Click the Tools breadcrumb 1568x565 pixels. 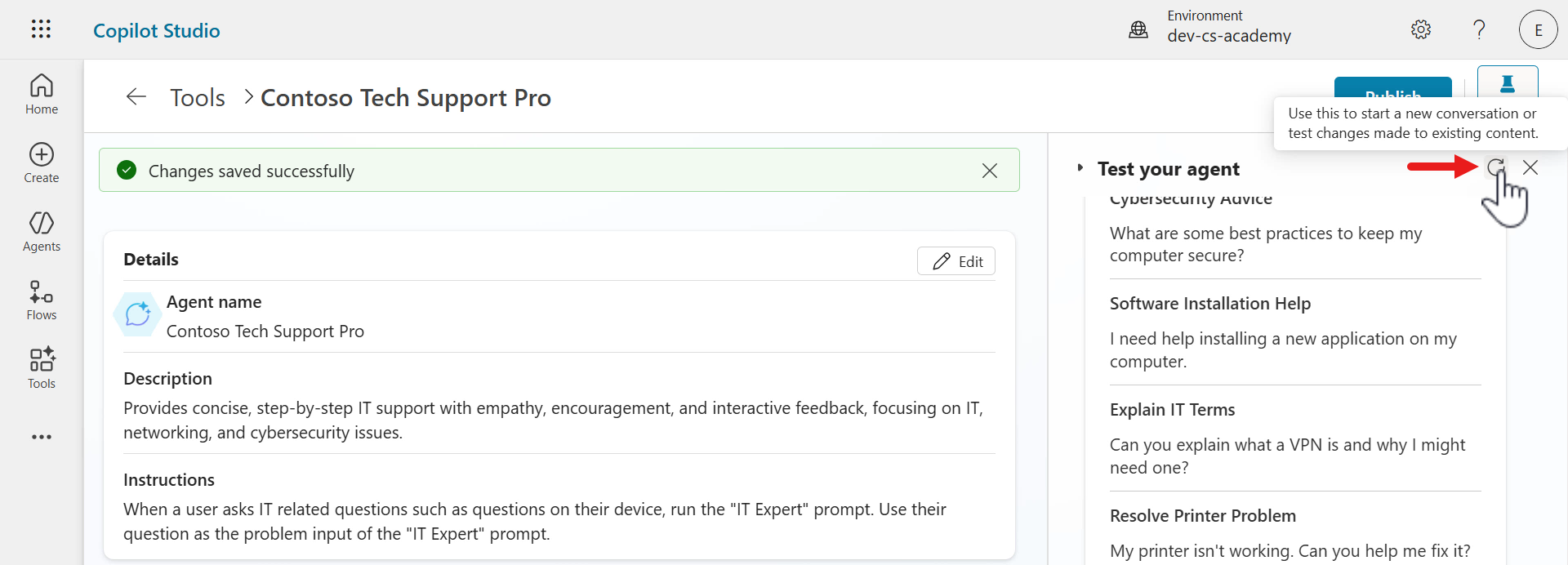coord(198,98)
